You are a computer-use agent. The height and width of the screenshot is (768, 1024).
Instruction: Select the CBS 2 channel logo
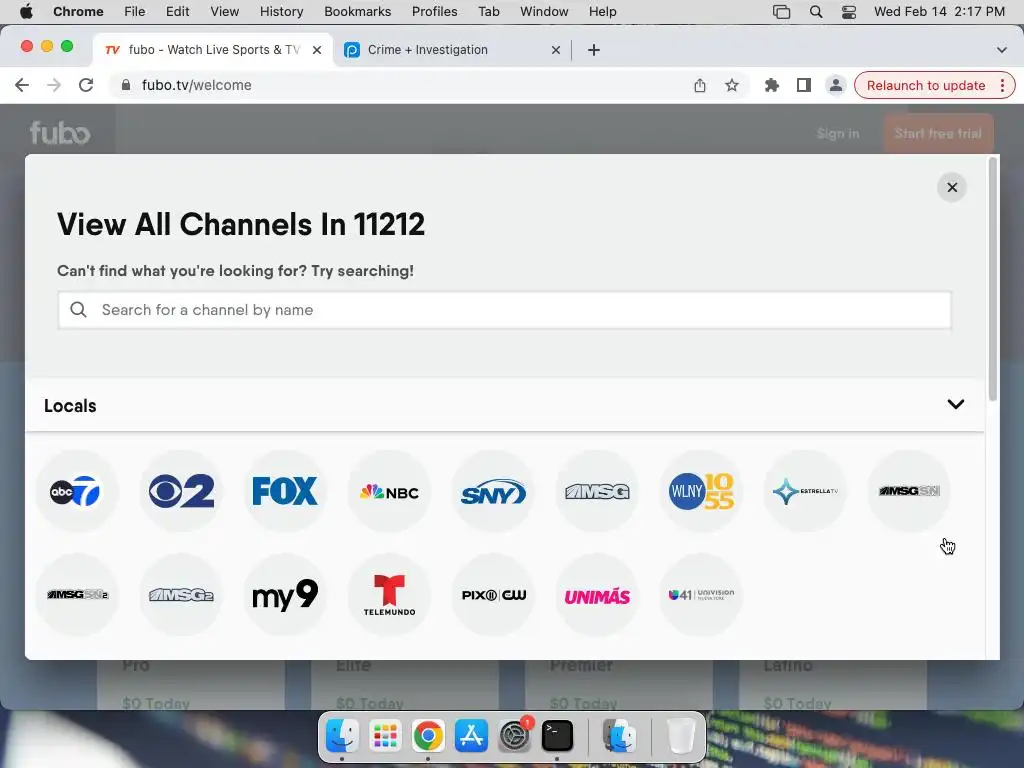coord(181,491)
